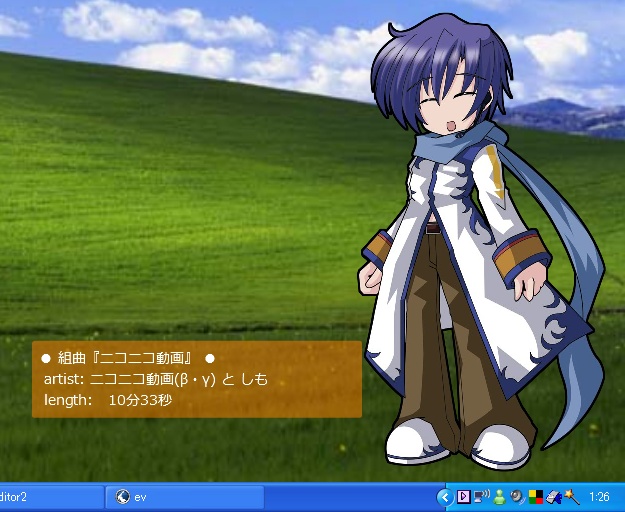This screenshot has width=625, height=512.
Task: Open the wireless network connection tray icon
Action: (x=481, y=496)
